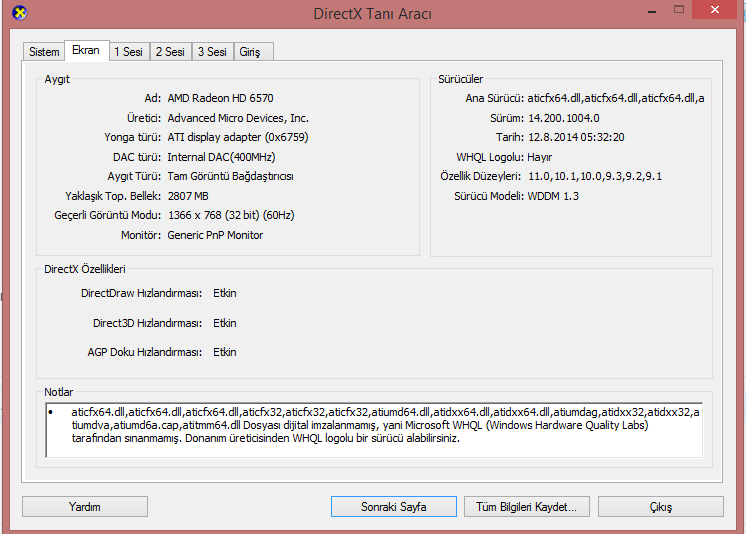Click inside the Notlar text box

[x=374, y=430]
